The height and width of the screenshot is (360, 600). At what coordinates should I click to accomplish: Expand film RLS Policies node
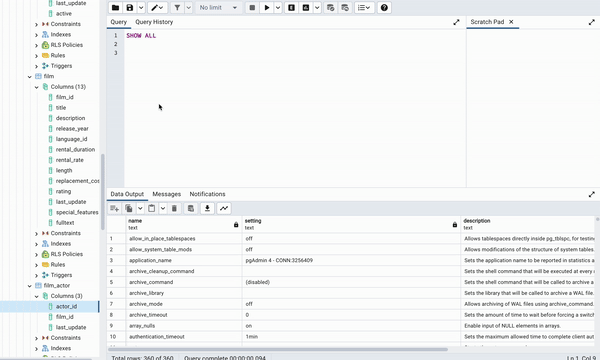click(36, 254)
